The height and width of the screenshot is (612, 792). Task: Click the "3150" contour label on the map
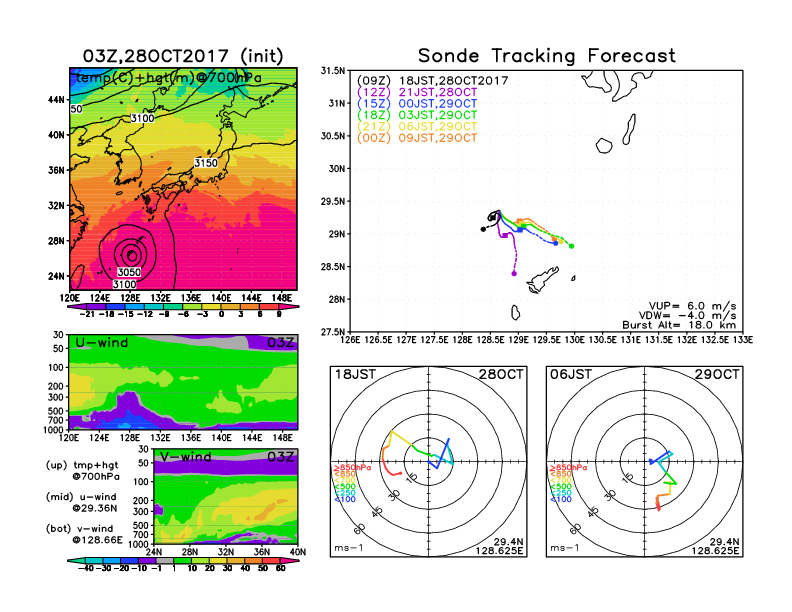tap(206, 163)
